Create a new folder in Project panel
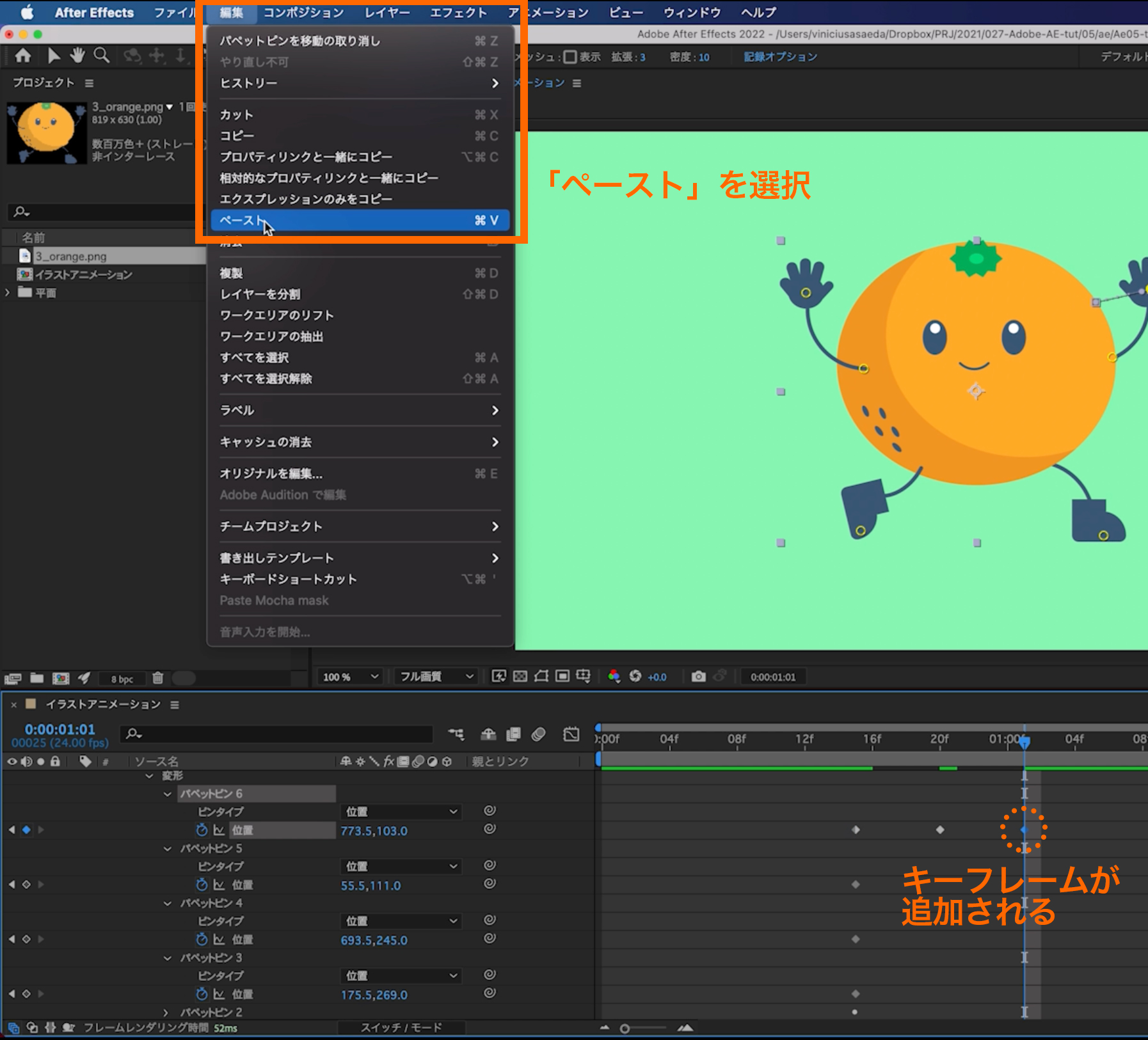This screenshot has width=1148, height=1040. (x=37, y=678)
